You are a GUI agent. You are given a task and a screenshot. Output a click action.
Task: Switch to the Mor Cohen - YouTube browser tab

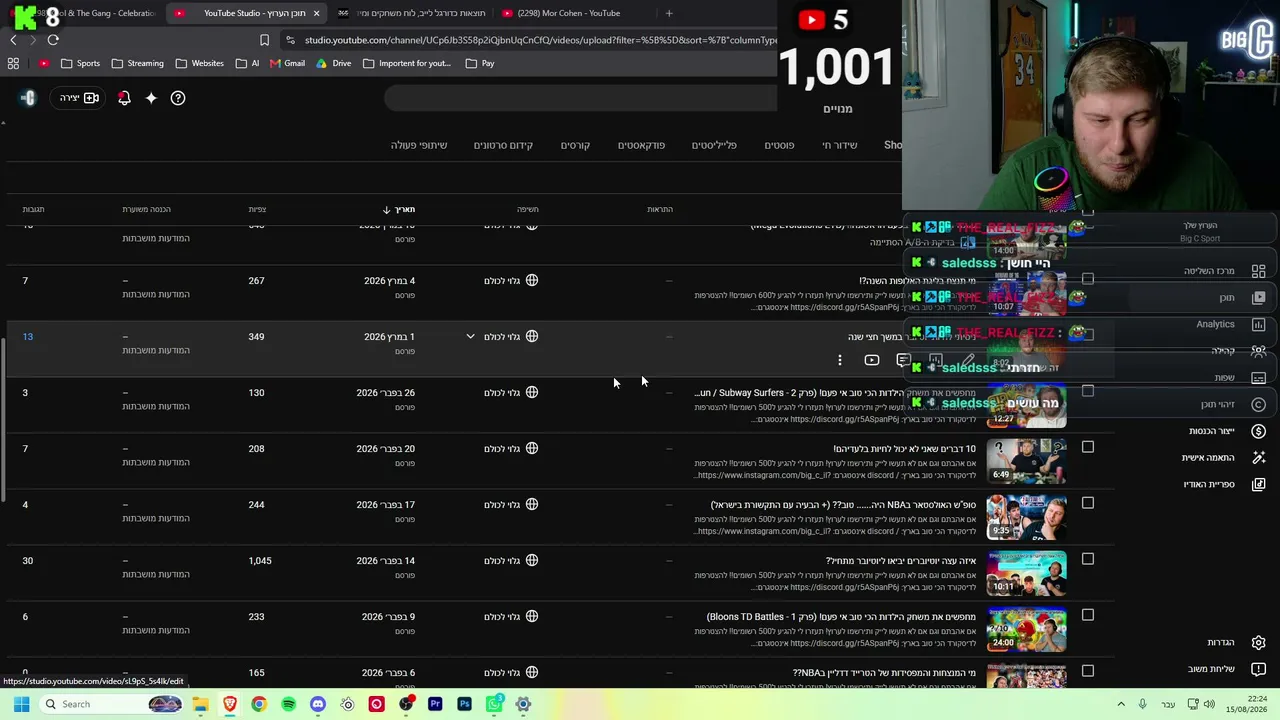click(x=568, y=13)
